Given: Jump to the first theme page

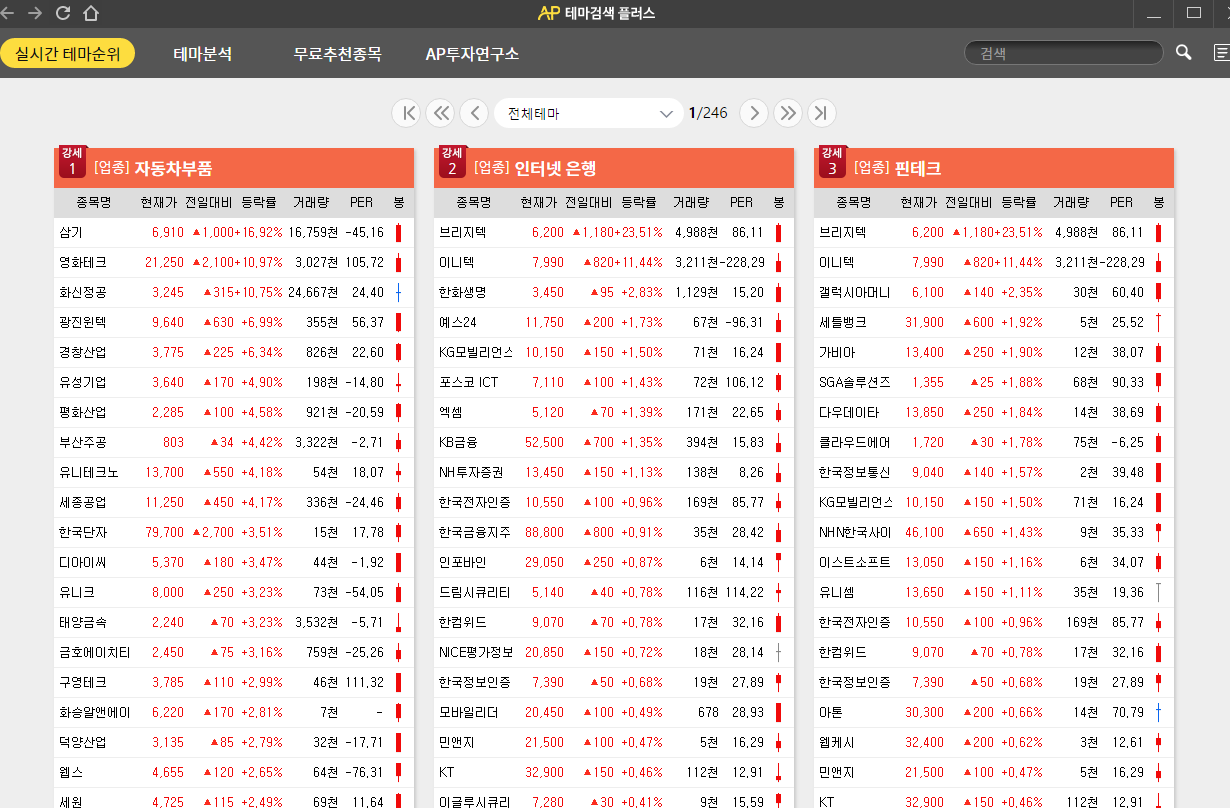Looking at the screenshot, I should click(x=407, y=113).
